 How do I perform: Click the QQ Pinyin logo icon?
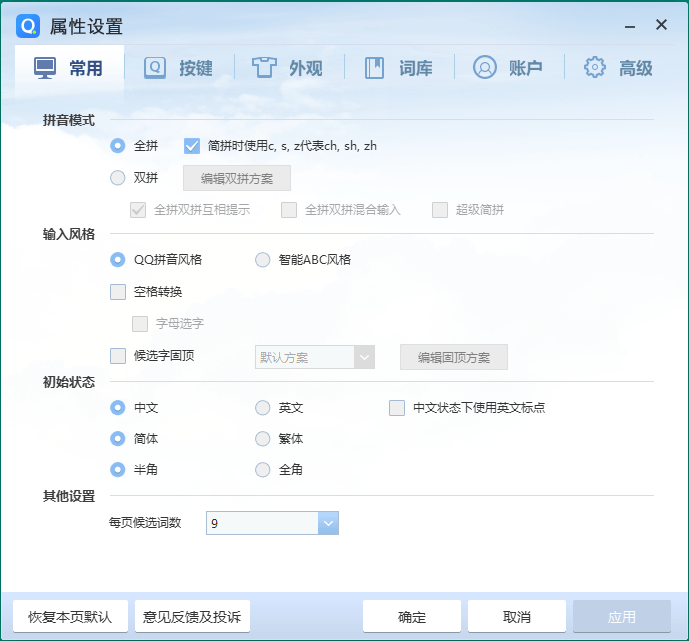(28, 26)
